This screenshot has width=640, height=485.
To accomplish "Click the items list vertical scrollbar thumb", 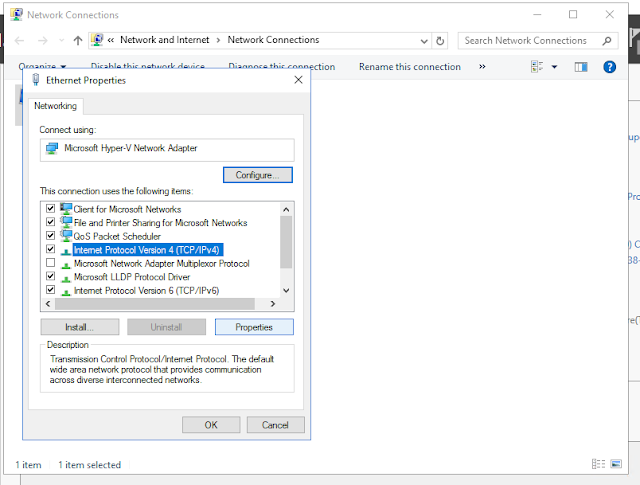I will pyautogui.click(x=286, y=242).
